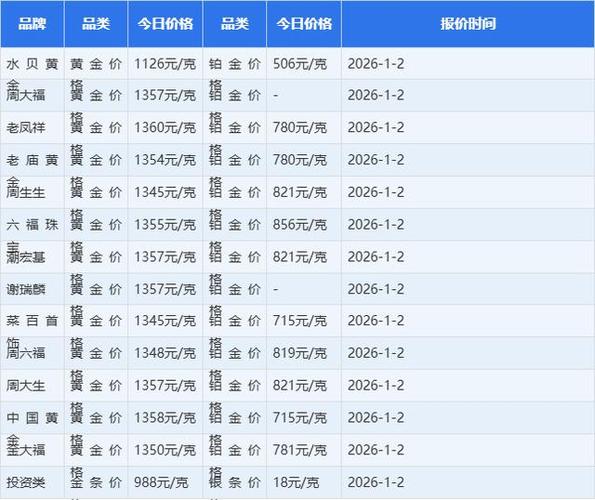Click 1357元/克 in the 周大福 row

pyautogui.click(x=165, y=95)
